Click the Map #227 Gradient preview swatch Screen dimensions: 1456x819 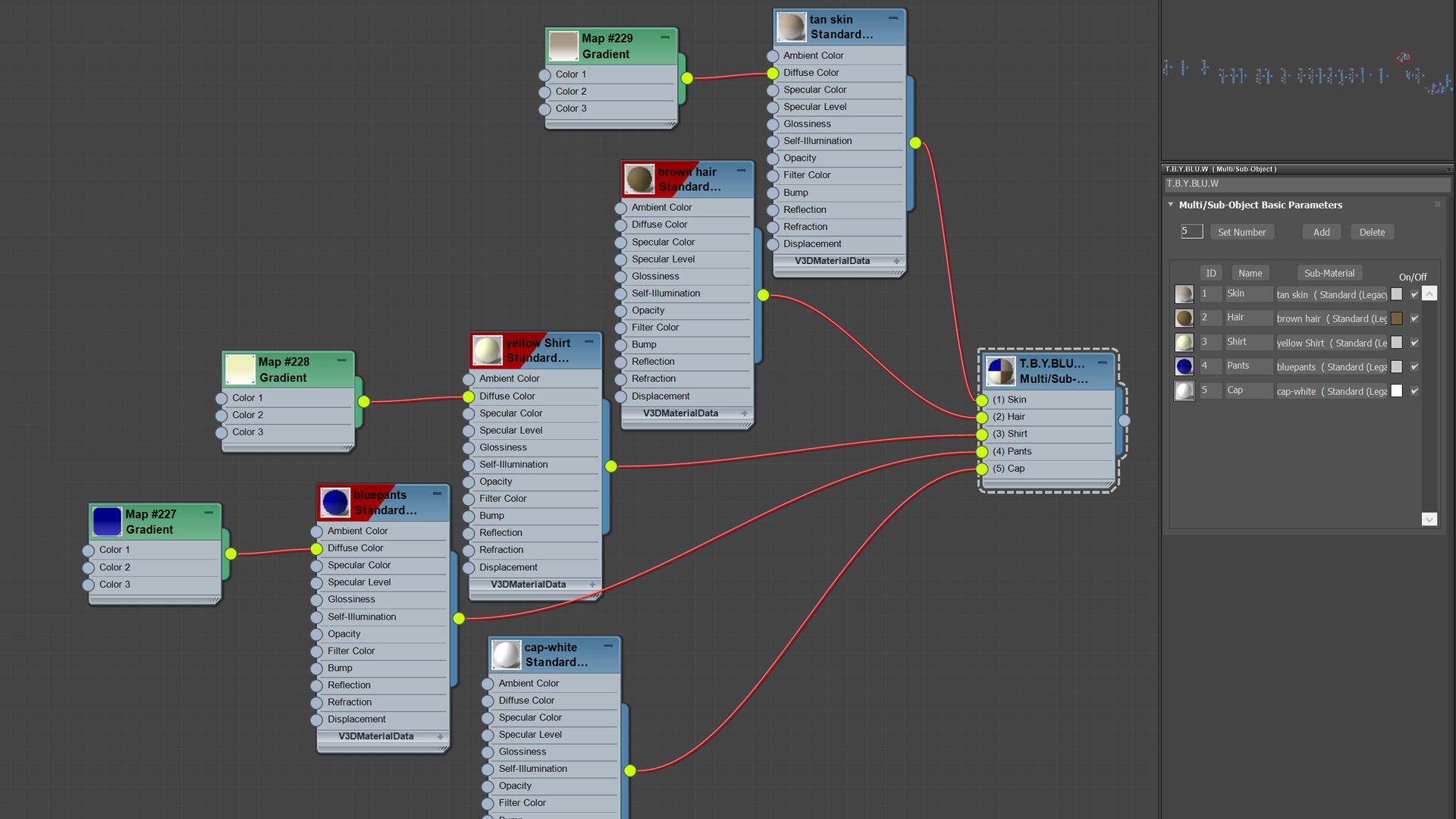pyautogui.click(x=107, y=522)
